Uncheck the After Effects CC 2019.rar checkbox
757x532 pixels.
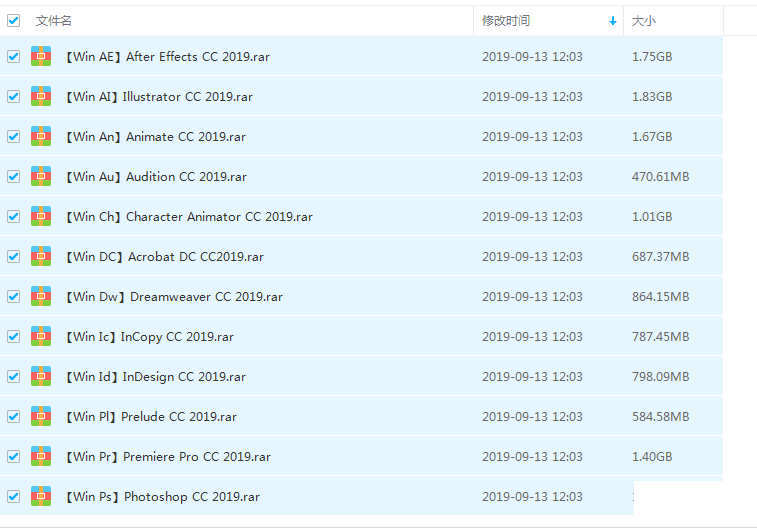click(x=14, y=56)
